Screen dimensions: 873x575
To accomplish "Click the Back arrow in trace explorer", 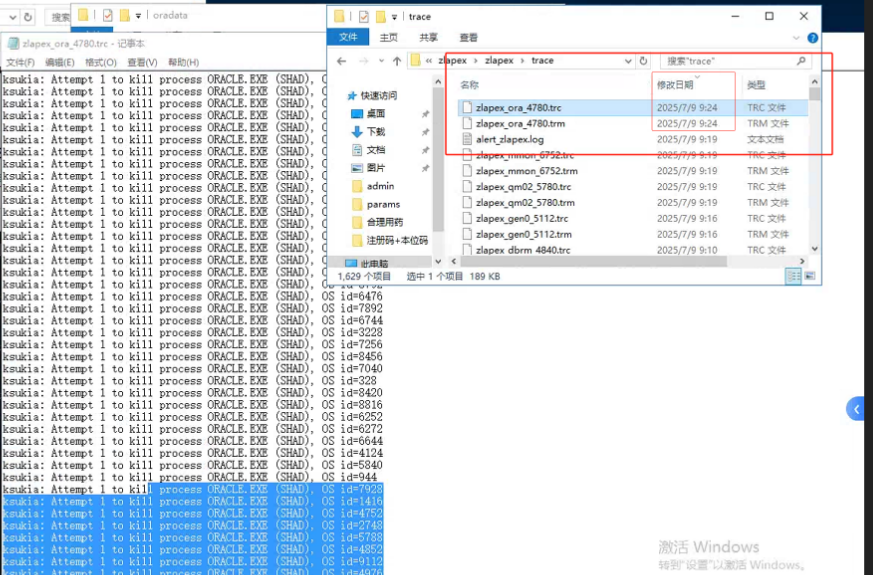I will coord(342,61).
